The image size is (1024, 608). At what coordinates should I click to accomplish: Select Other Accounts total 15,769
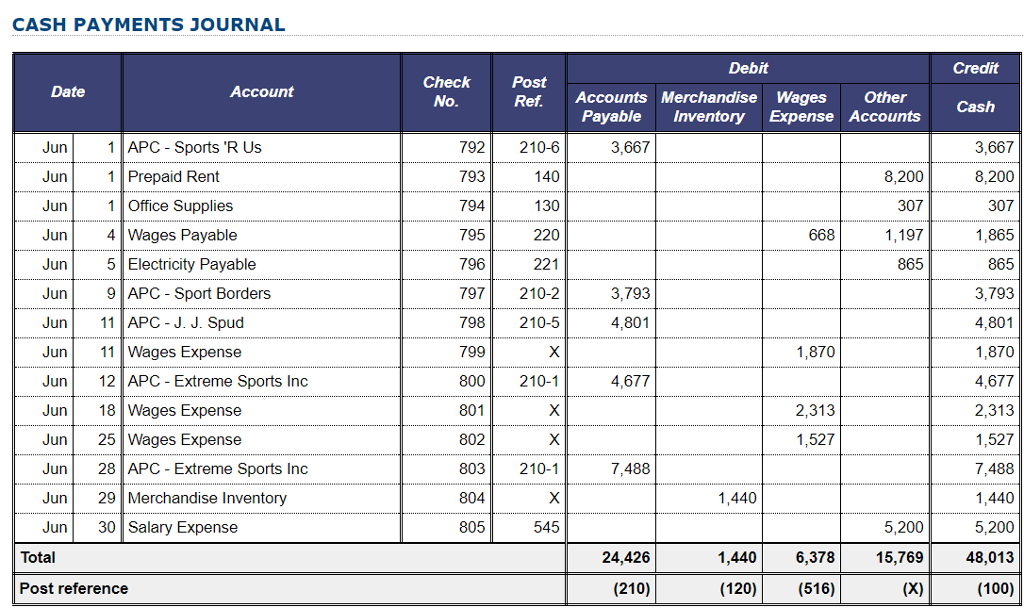899,558
